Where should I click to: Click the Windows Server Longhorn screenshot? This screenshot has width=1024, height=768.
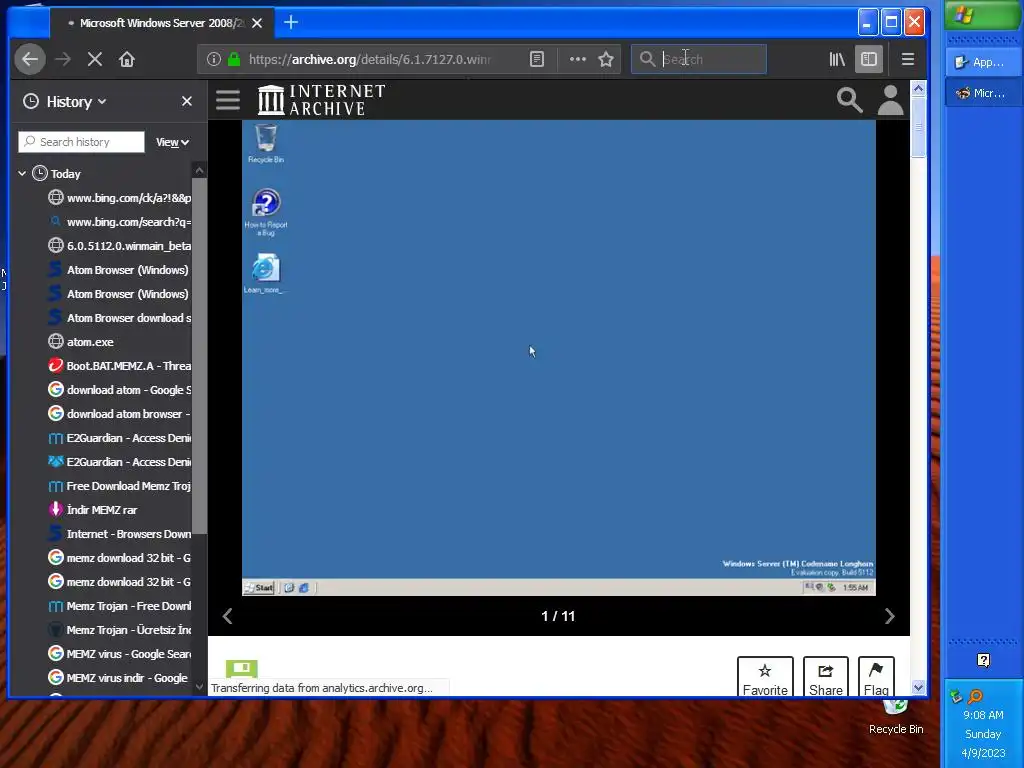pos(558,357)
